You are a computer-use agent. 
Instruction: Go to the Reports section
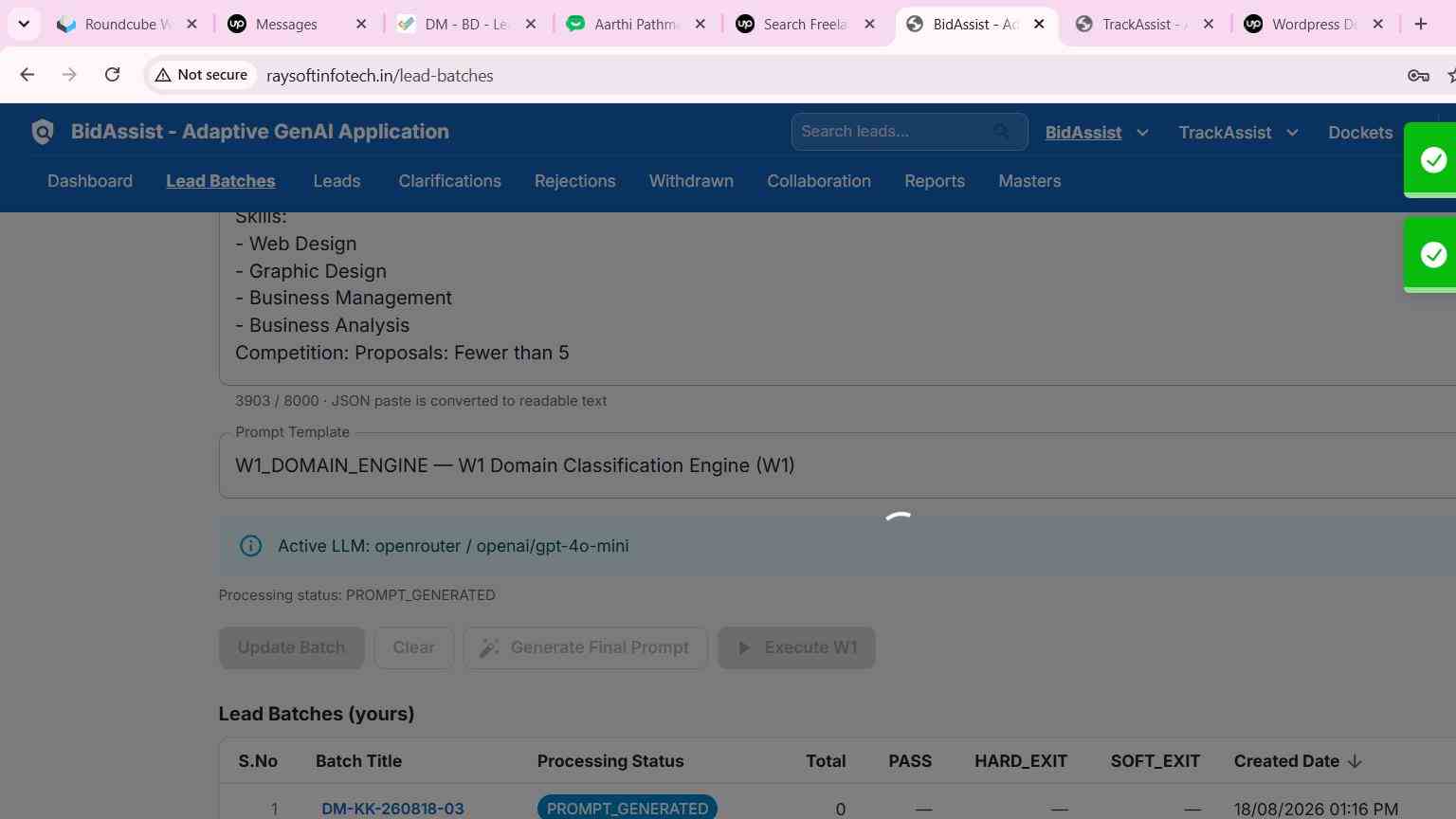click(x=935, y=181)
